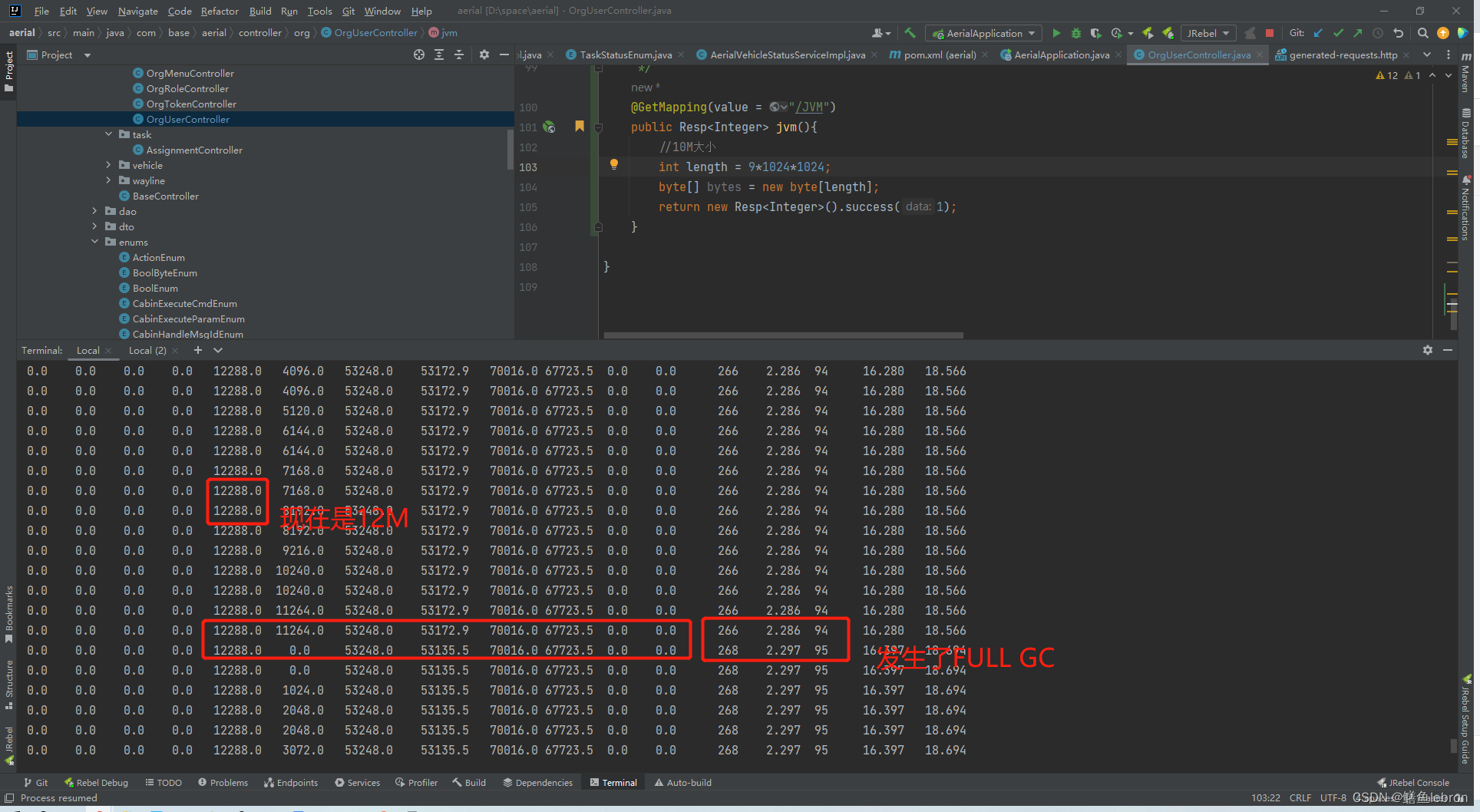
Task: Expand the vehicle package in the project tree
Action: point(108,165)
